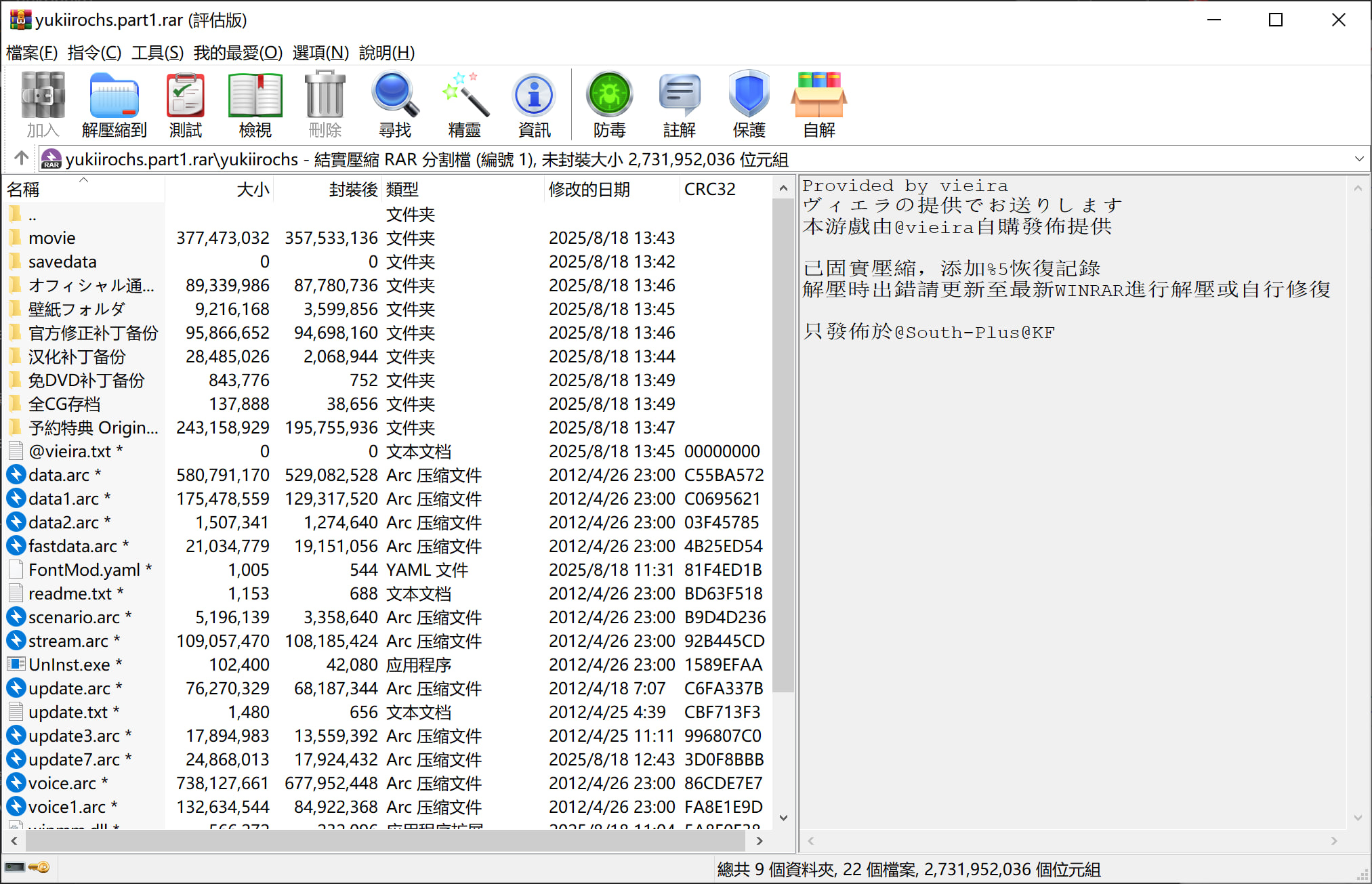This screenshot has width=1372, height=884.
Task: Click the Find (尋找) magnifier icon
Action: point(394,104)
